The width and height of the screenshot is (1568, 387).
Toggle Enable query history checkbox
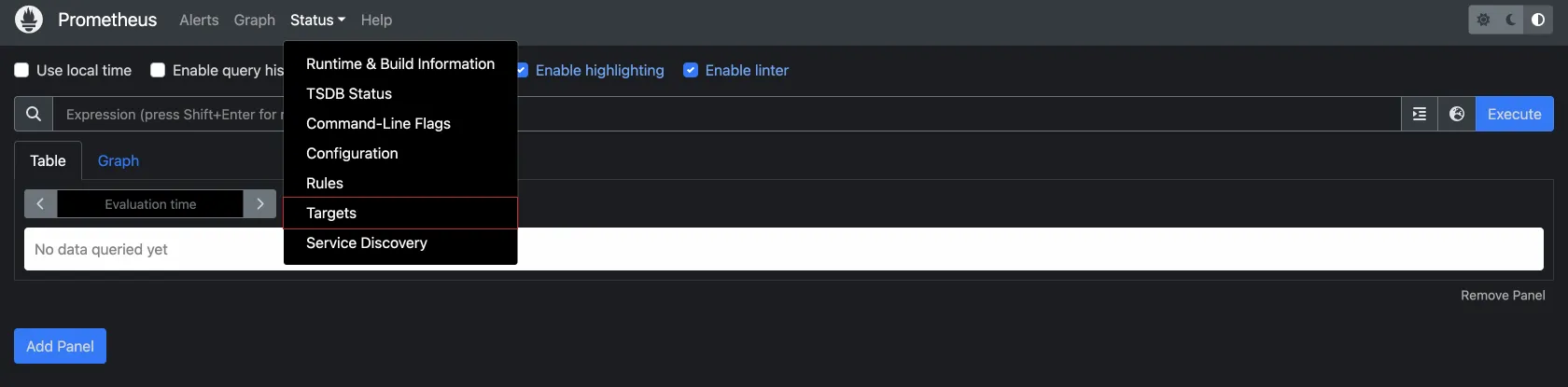tap(158, 70)
